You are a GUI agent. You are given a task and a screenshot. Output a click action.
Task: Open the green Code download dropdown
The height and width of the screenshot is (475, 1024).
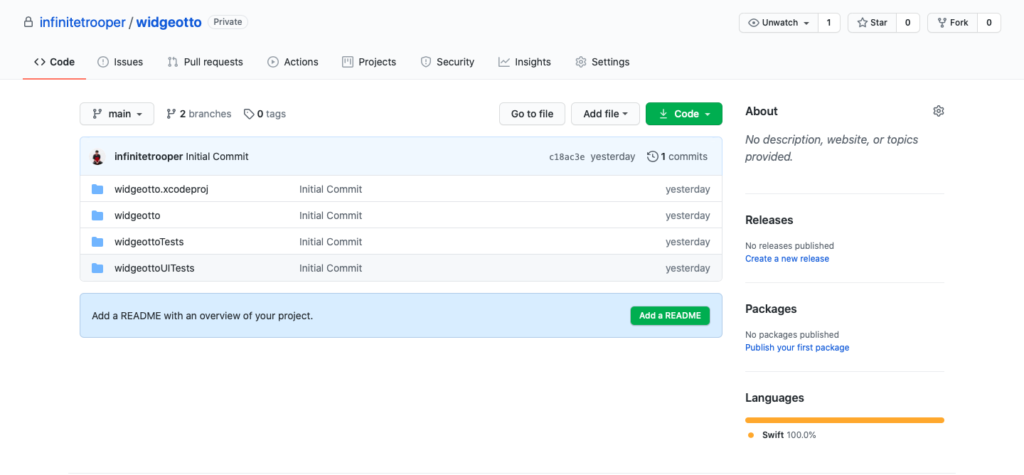click(684, 114)
